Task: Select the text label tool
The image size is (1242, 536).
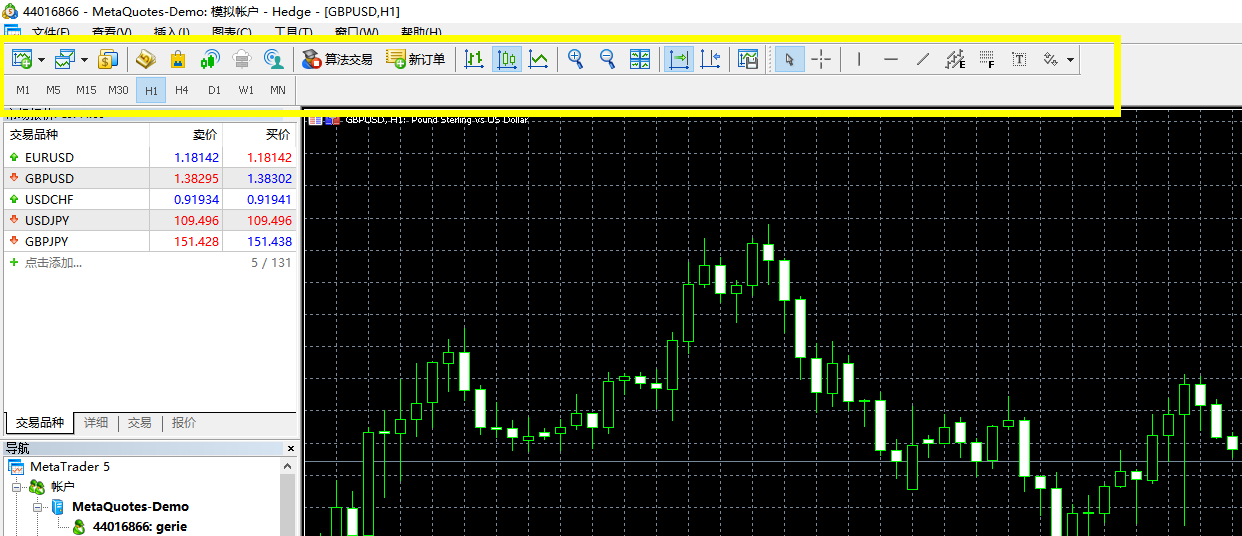Action: click(1018, 60)
